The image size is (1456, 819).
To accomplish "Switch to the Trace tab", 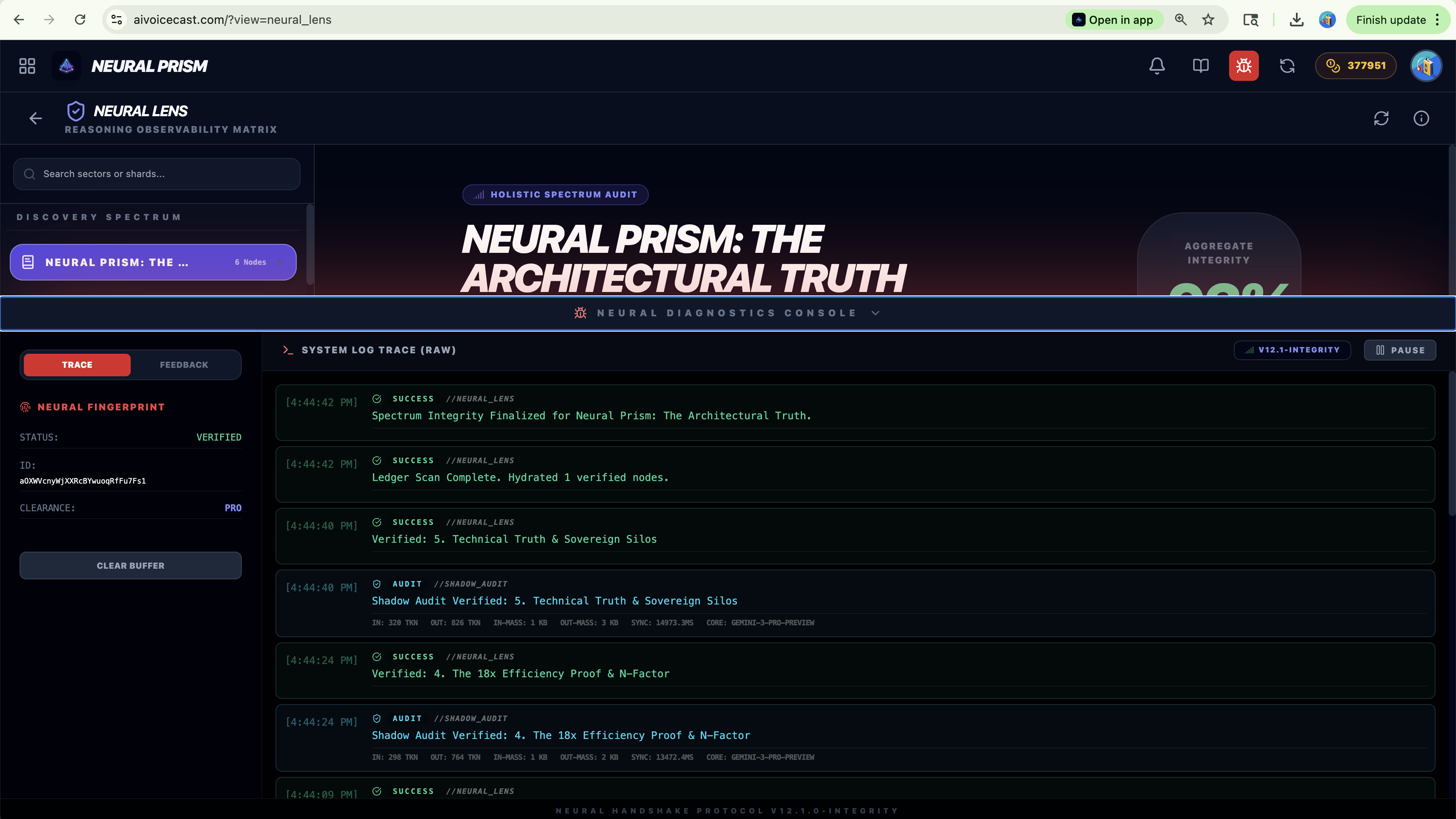I will point(77,364).
